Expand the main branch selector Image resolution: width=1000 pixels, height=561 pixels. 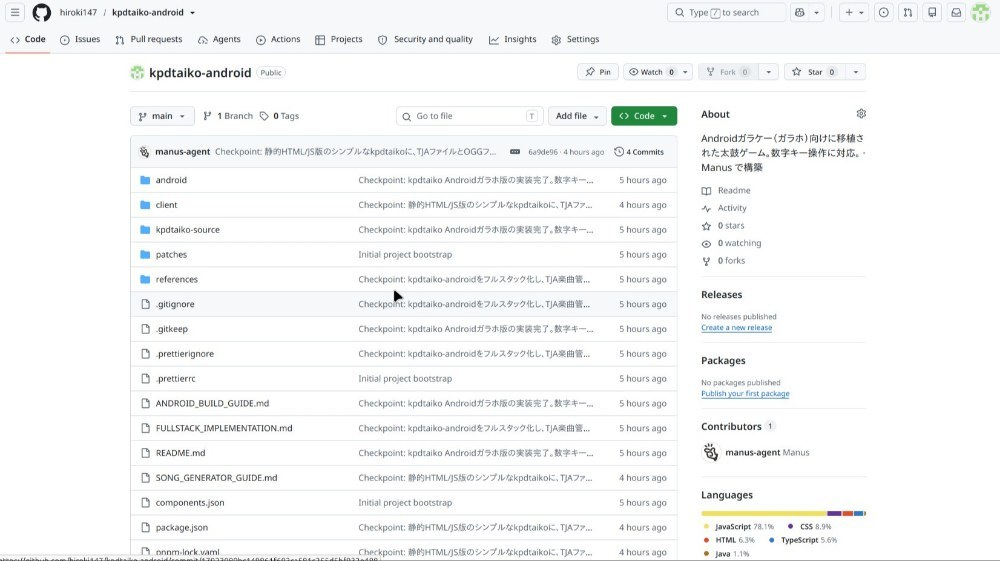click(x=161, y=116)
